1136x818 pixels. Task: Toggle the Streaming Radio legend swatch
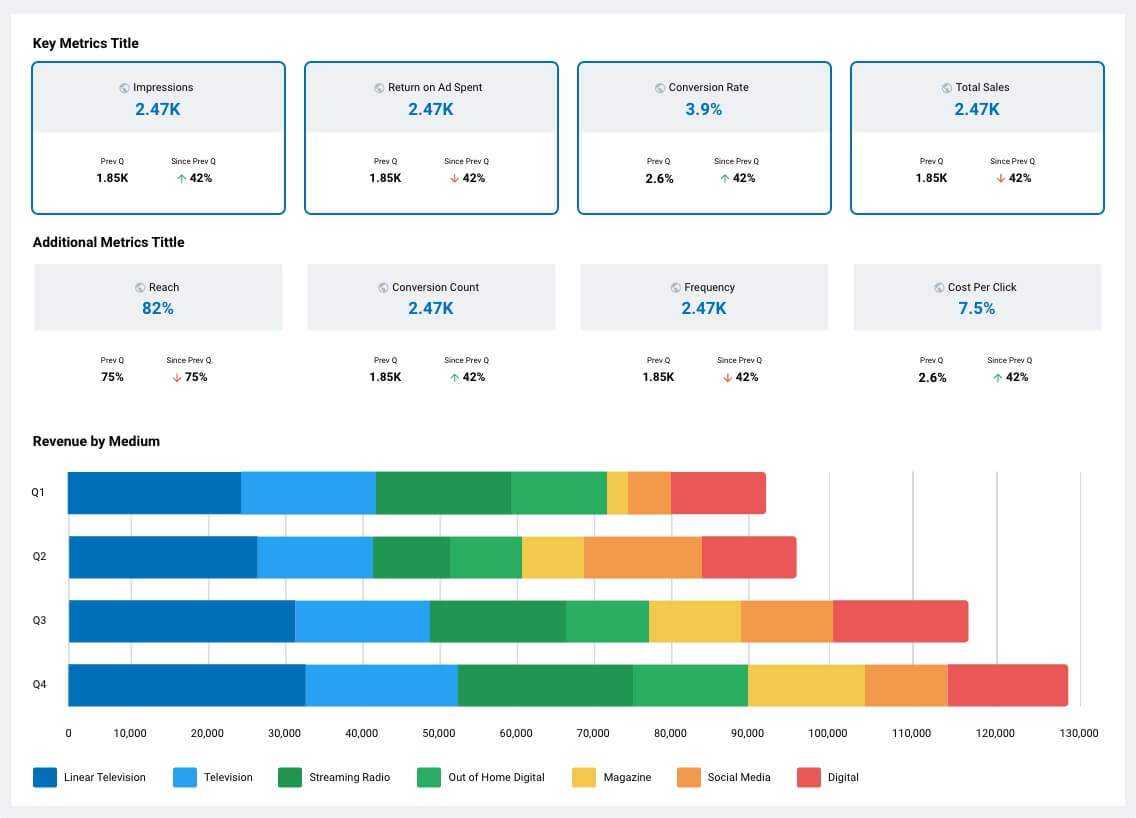[290, 777]
